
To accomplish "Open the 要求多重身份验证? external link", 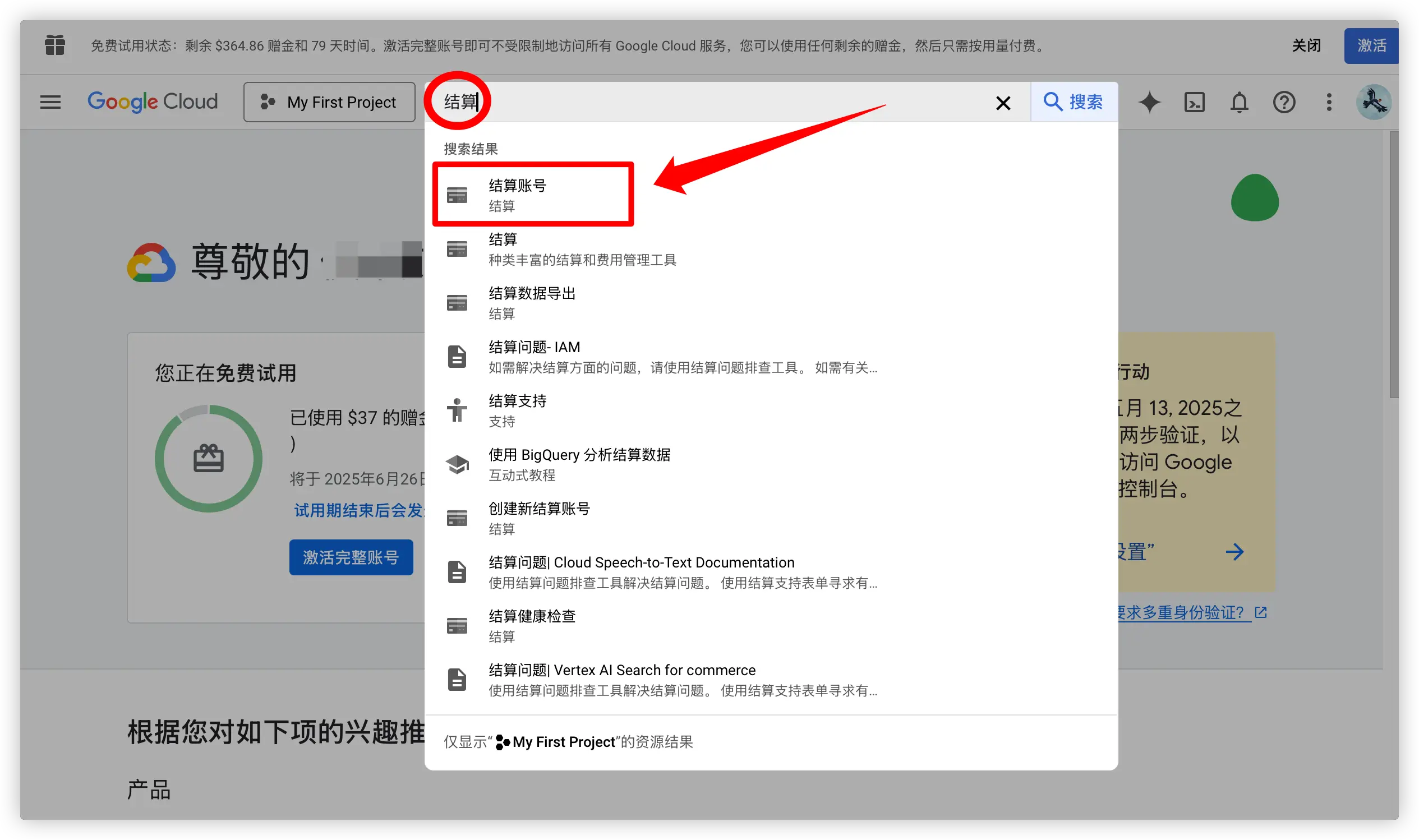I will [x=1192, y=612].
